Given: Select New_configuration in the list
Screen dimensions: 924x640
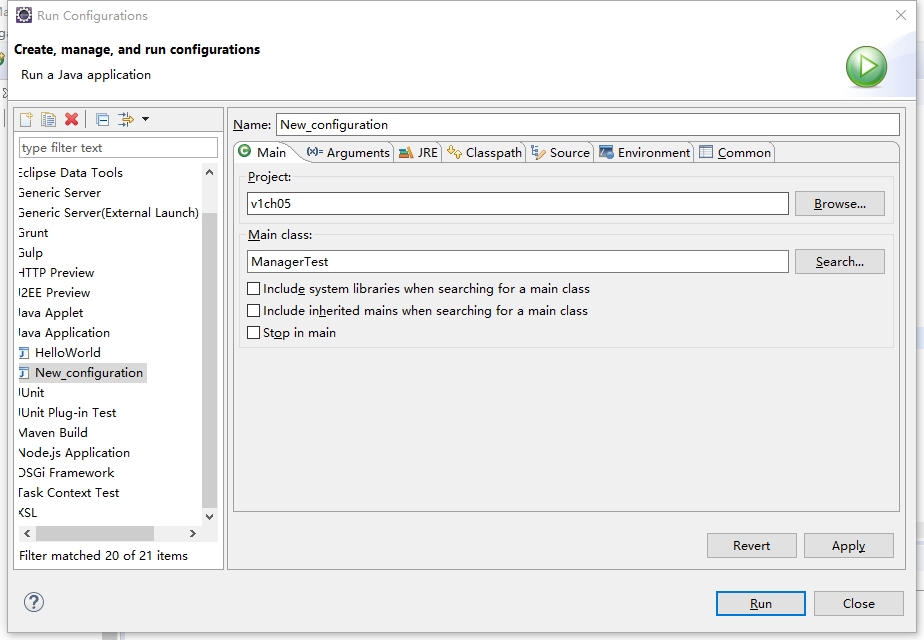Looking at the screenshot, I should [89, 373].
